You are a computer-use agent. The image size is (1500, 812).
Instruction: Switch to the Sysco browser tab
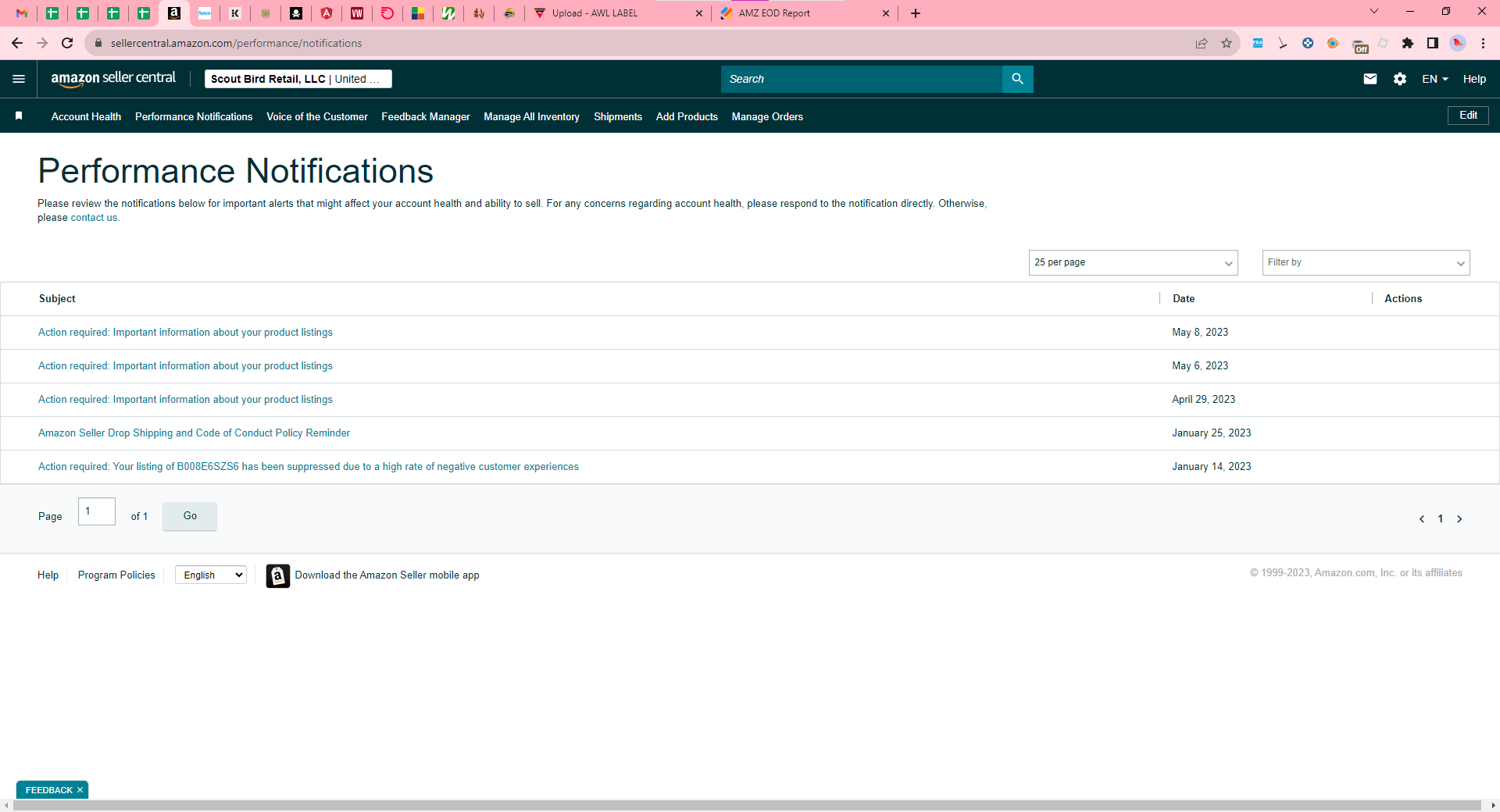pos(205,13)
